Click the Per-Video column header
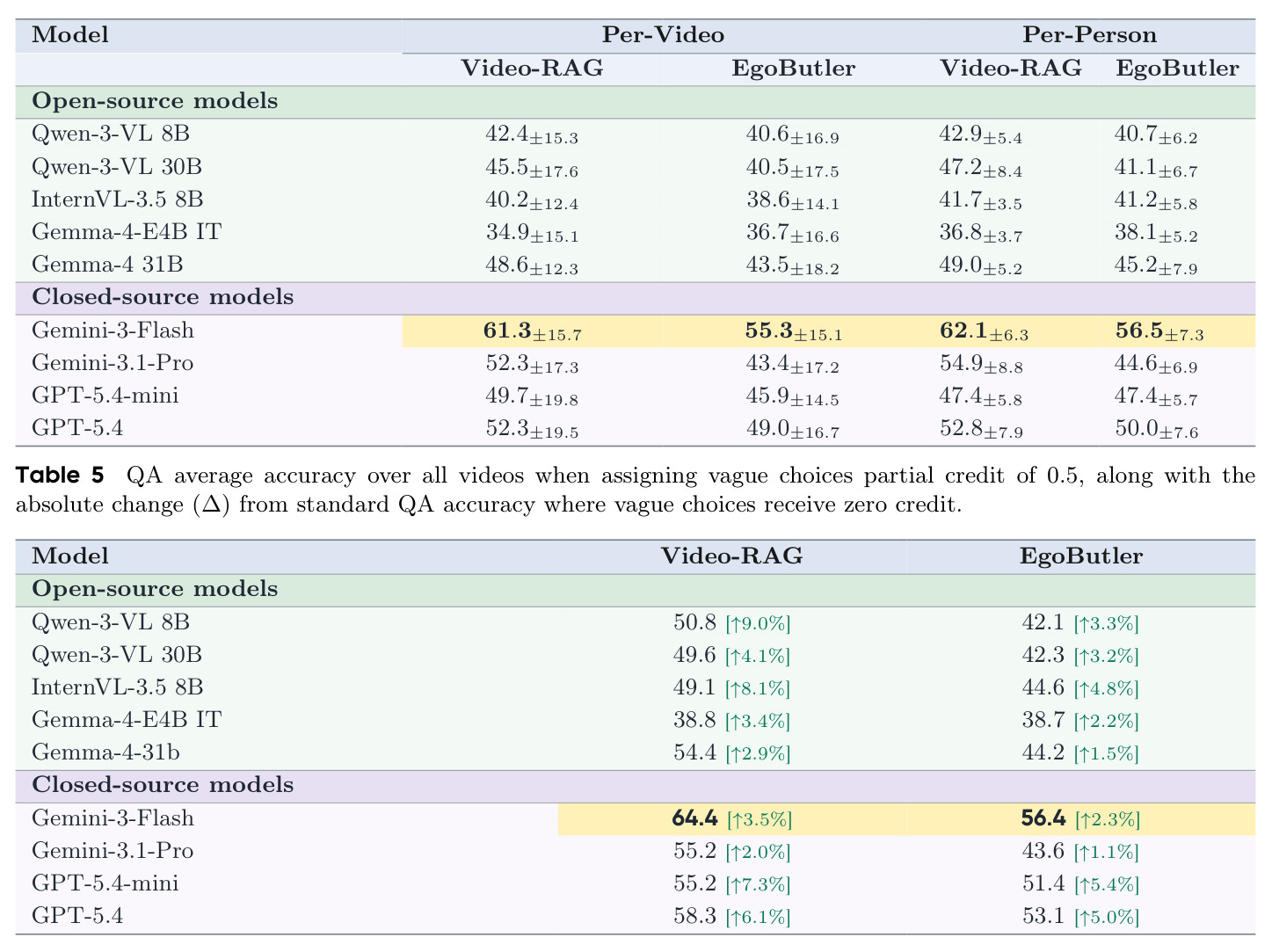Screen dimensions: 1272x952 point(663,35)
